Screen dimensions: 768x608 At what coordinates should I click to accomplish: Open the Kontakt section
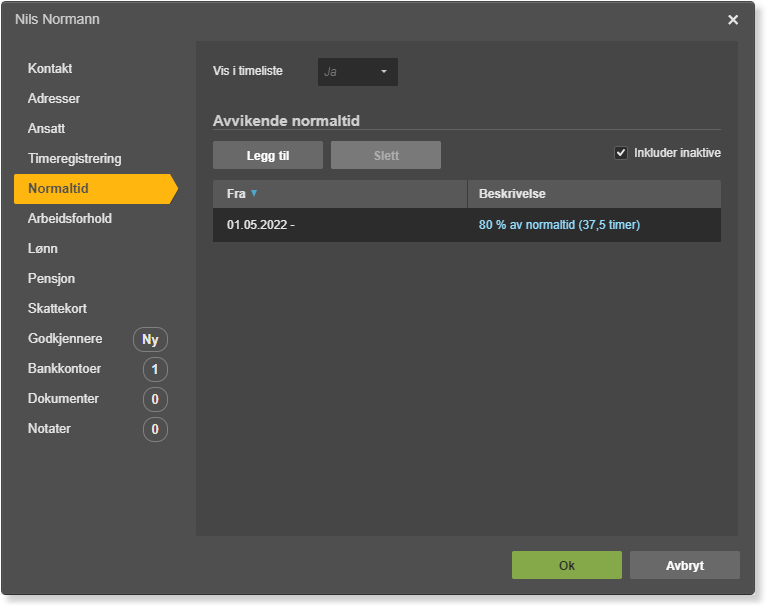pyautogui.click(x=50, y=68)
